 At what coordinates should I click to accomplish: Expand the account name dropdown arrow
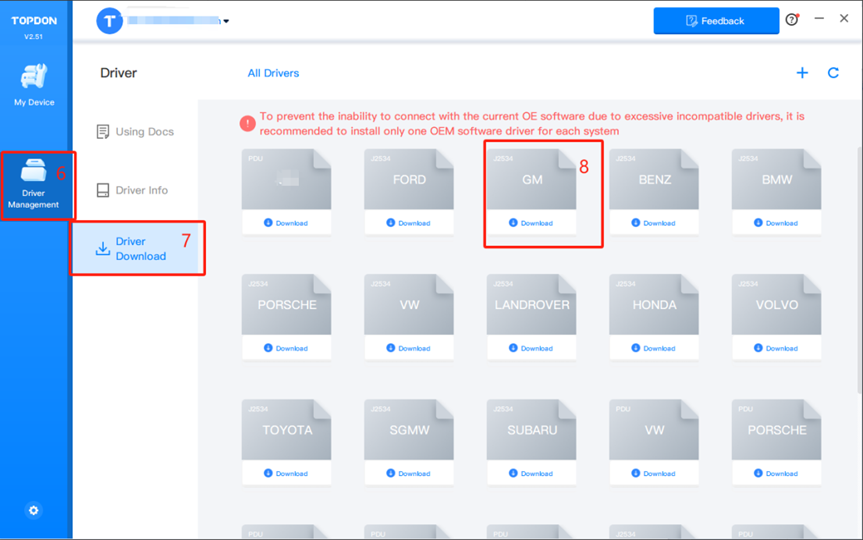(x=226, y=21)
